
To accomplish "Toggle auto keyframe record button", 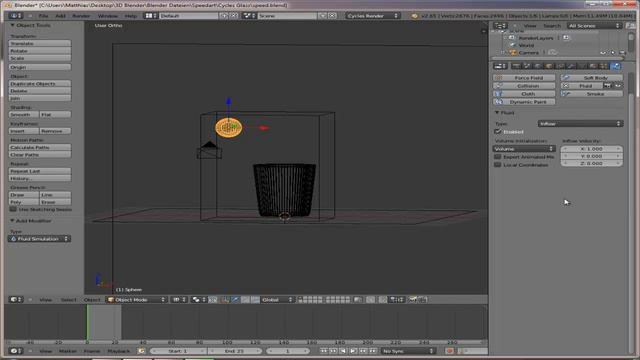I will [x=450, y=351].
